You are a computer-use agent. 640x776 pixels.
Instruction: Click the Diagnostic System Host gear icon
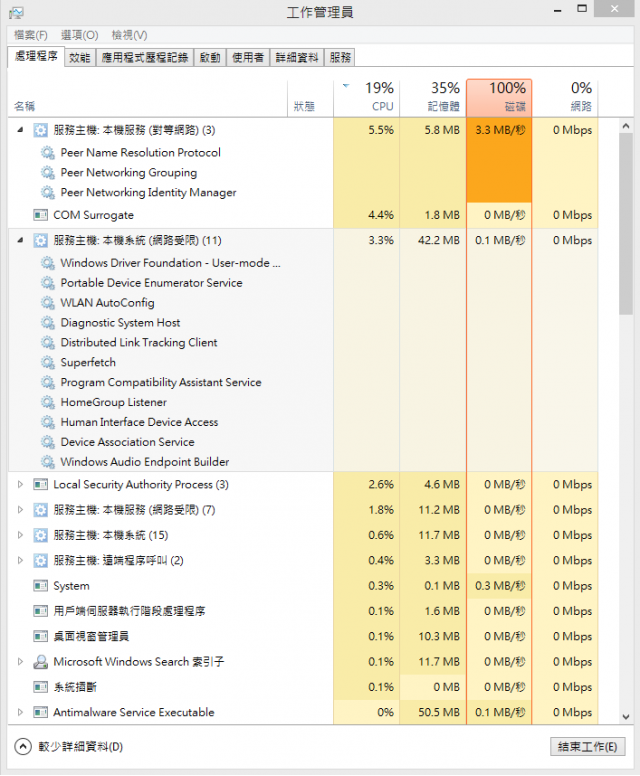coord(48,323)
